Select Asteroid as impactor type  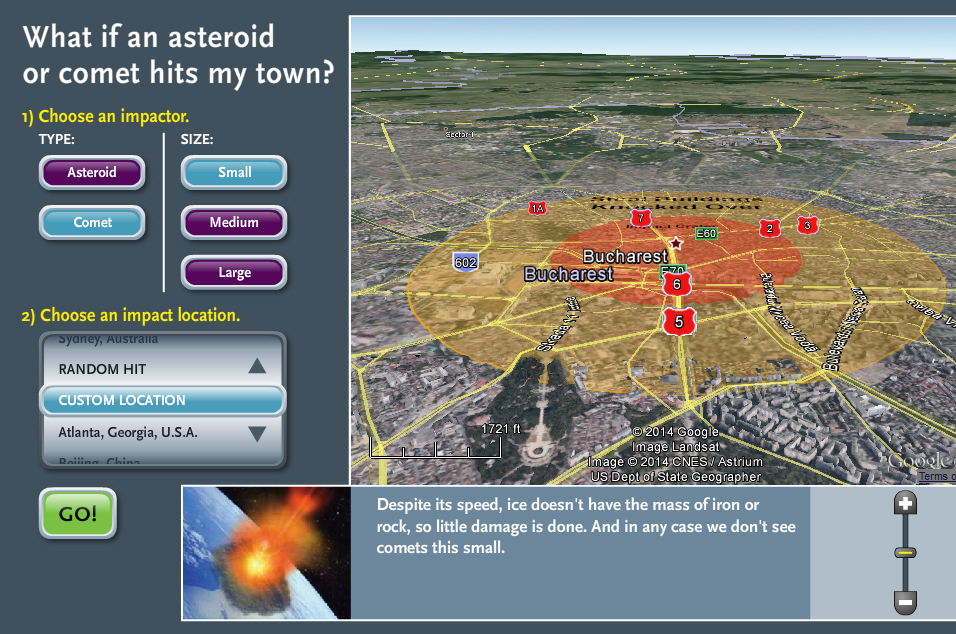coord(92,173)
